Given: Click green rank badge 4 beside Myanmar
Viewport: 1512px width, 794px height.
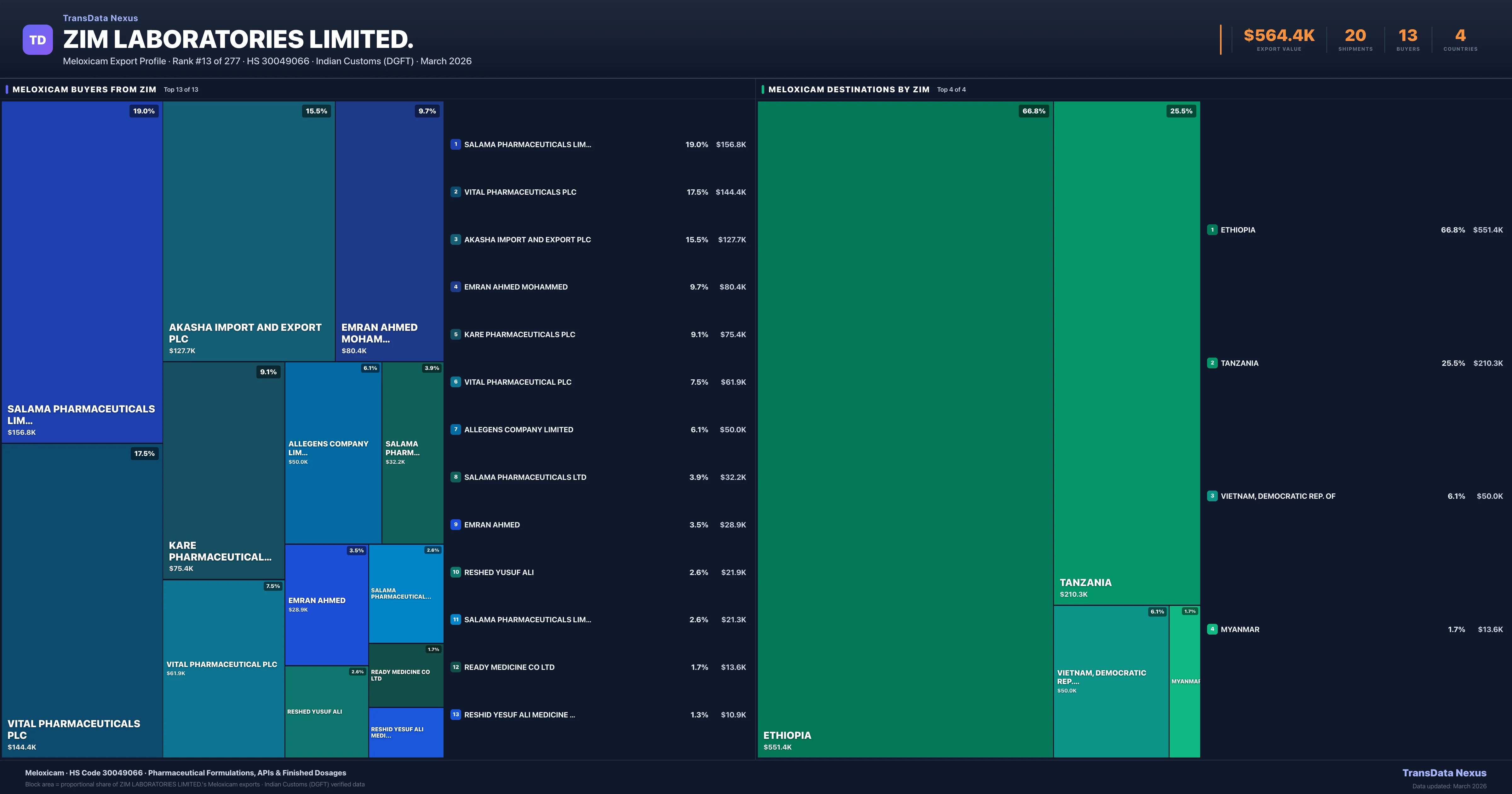Looking at the screenshot, I should (1212, 629).
